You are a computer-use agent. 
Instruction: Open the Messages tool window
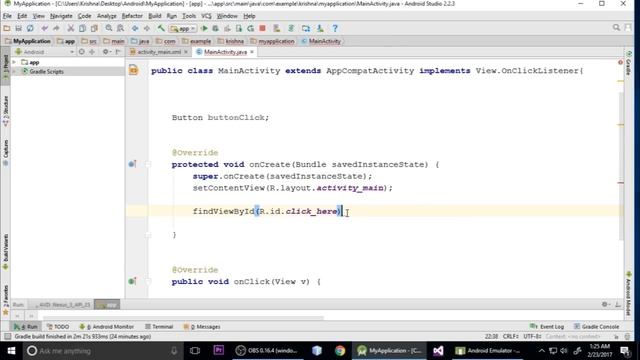(202, 327)
